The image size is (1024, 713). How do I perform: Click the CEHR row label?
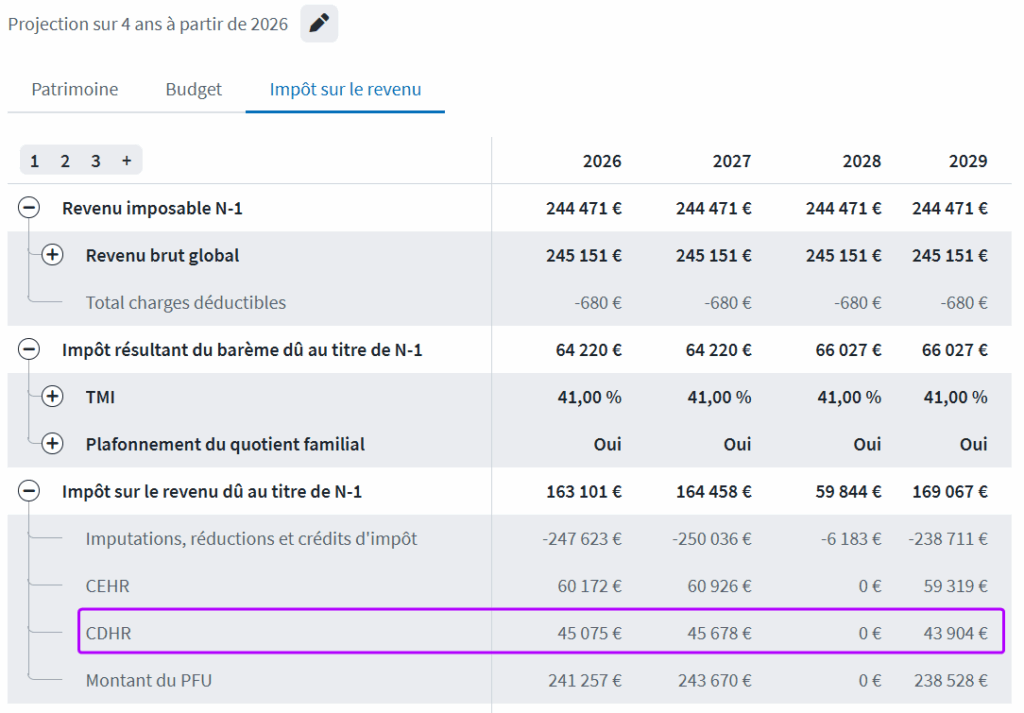click(x=108, y=586)
